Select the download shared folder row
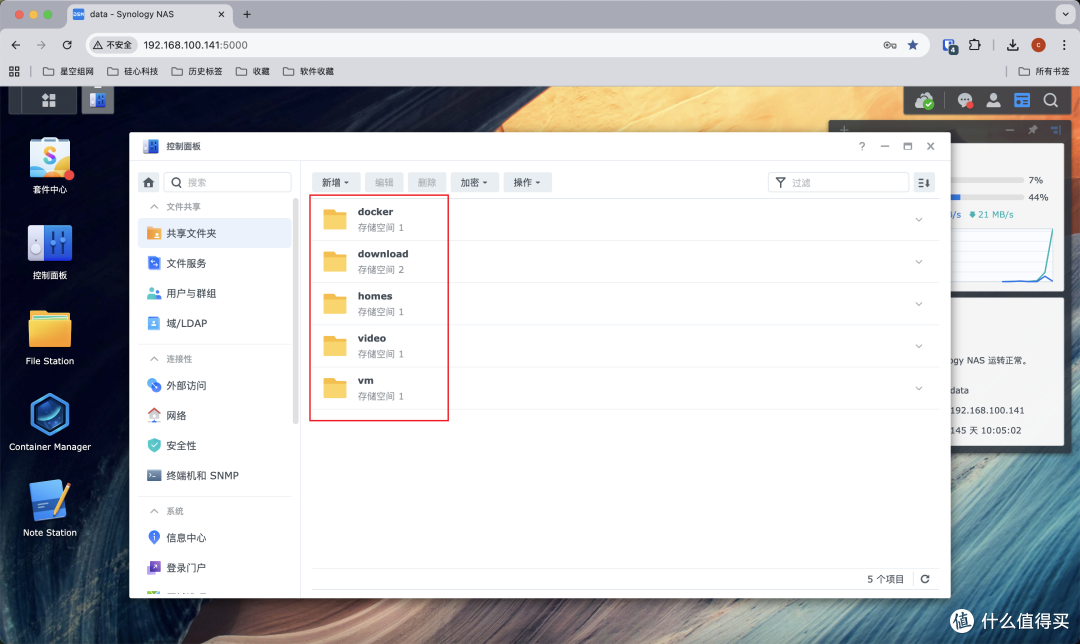 pyautogui.click(x=625, y=262)
